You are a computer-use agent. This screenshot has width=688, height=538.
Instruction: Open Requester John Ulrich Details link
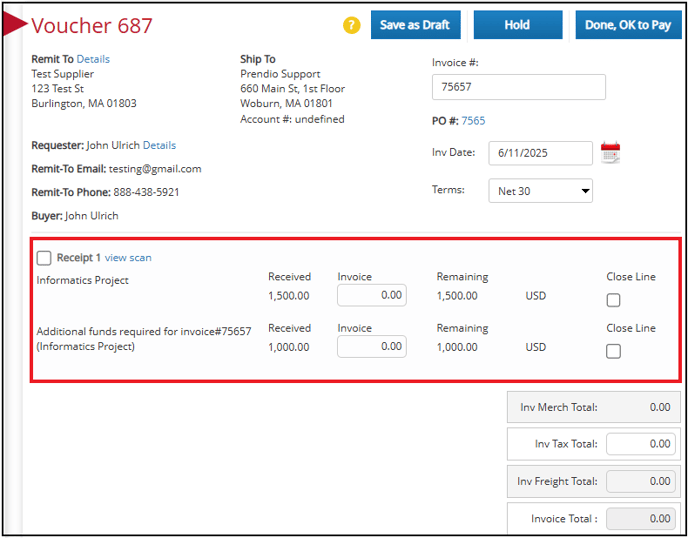click(159, 146)
